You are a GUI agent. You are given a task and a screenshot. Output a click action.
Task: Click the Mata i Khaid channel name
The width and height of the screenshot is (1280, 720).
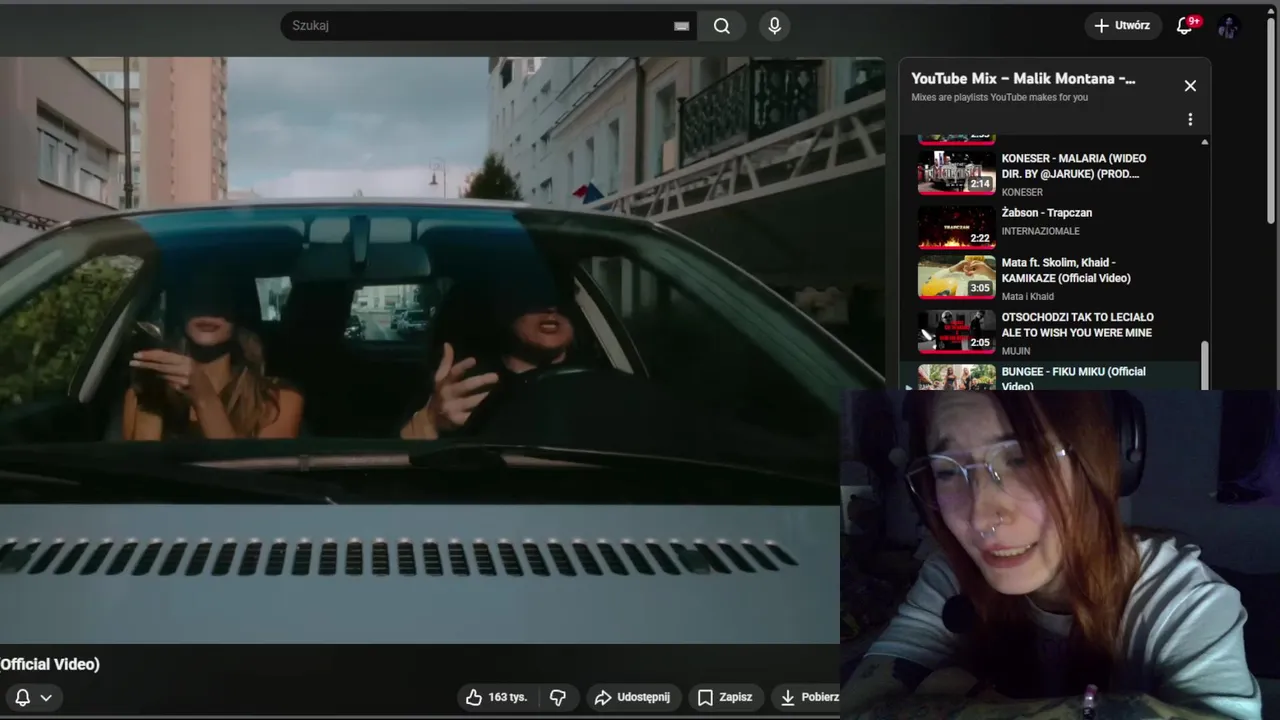[1028, 296]
